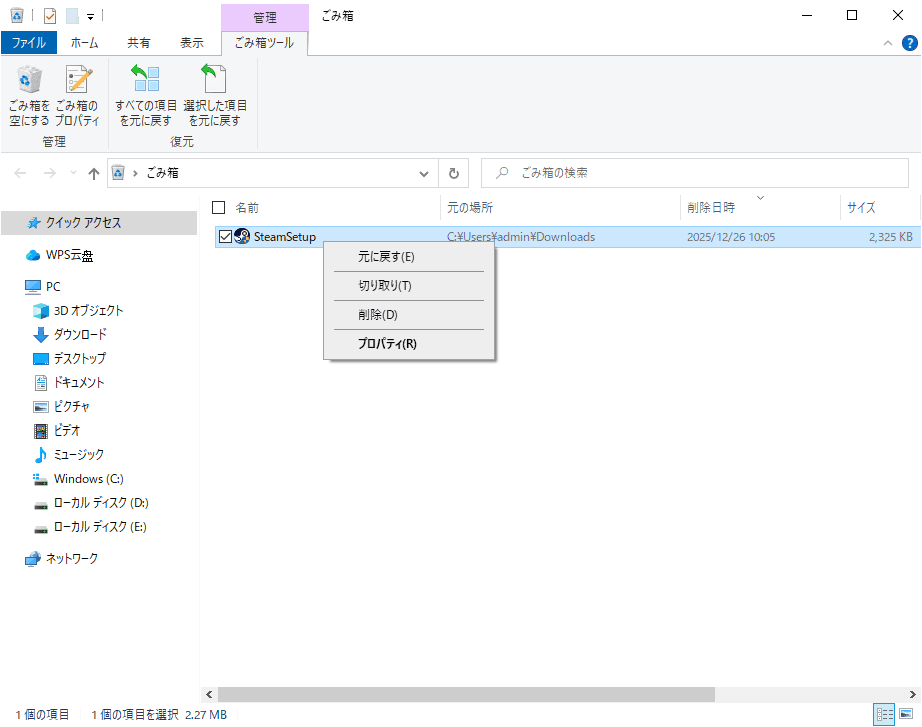Restore all items using すべての項目を元に戻す
This screenshot has width=922, height=727.
pos(144,93)
